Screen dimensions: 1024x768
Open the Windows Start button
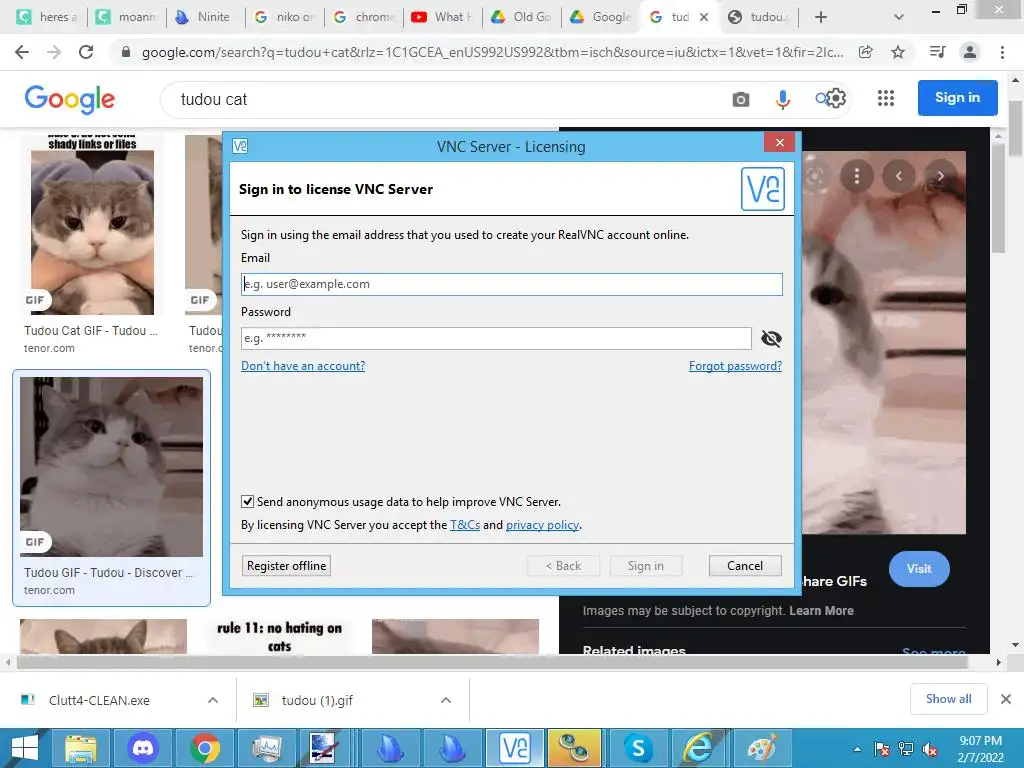(x=24, y=748)
